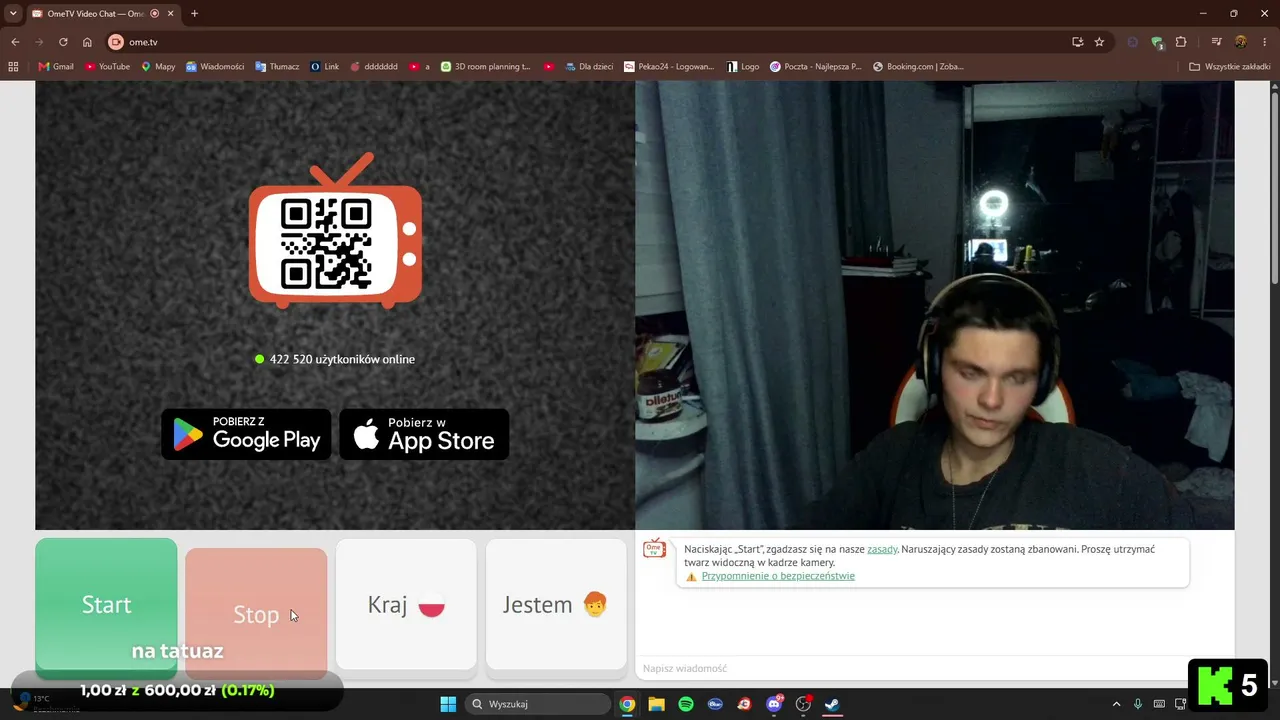
Task: Open the Kraj country selector
Action: tap(406, 604)
